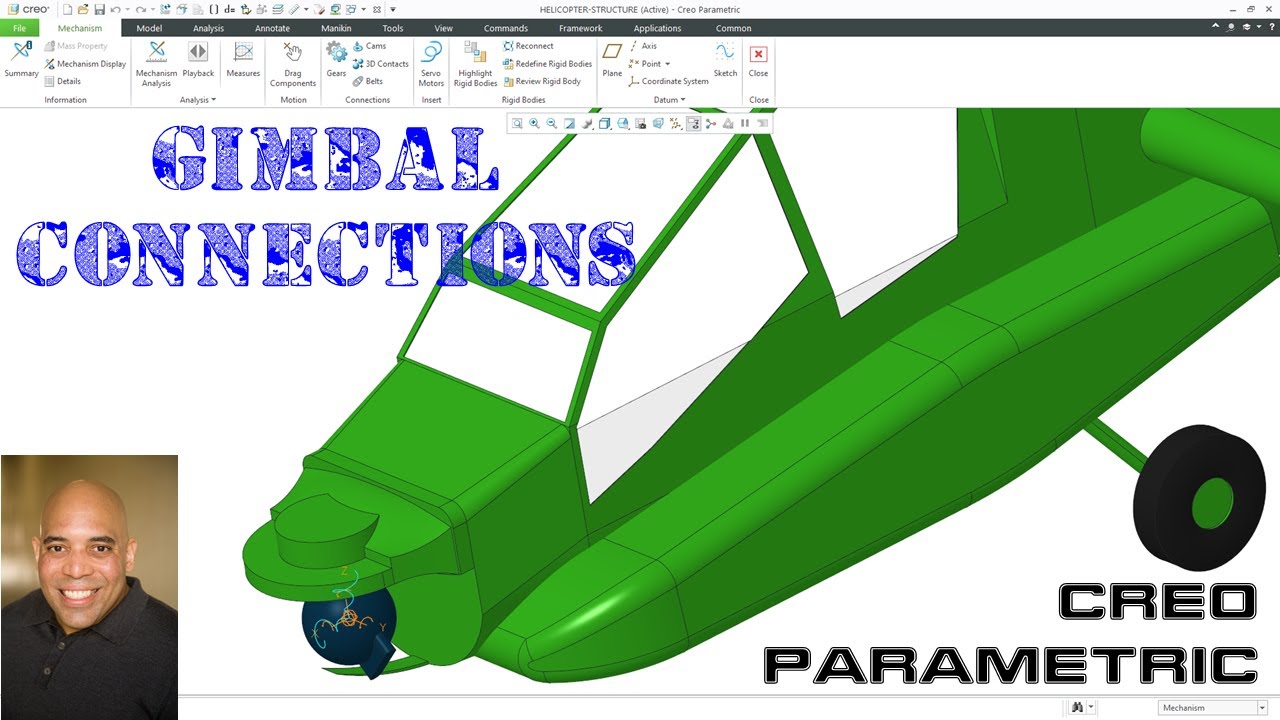The height and width of the screenshot is (720, 1280).
Task: Create a datum Coordinate System
Action: point(668,81)
